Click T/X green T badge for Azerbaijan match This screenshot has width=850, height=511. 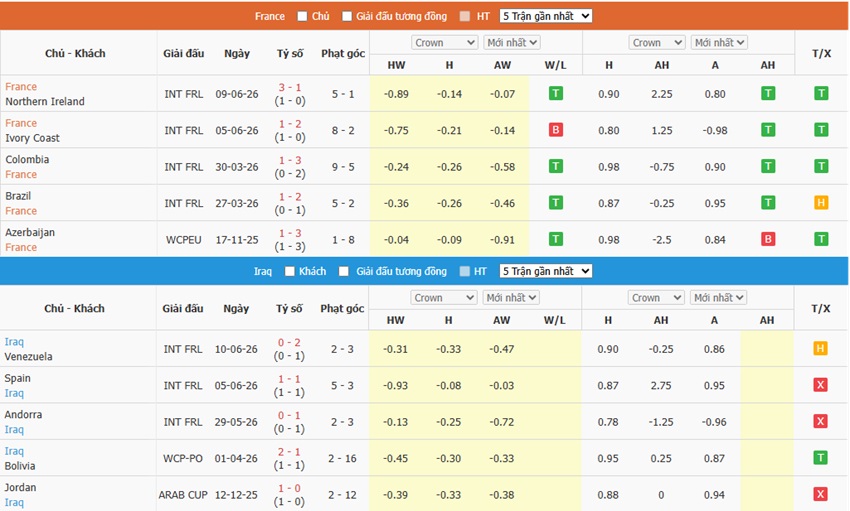[821, 239]
